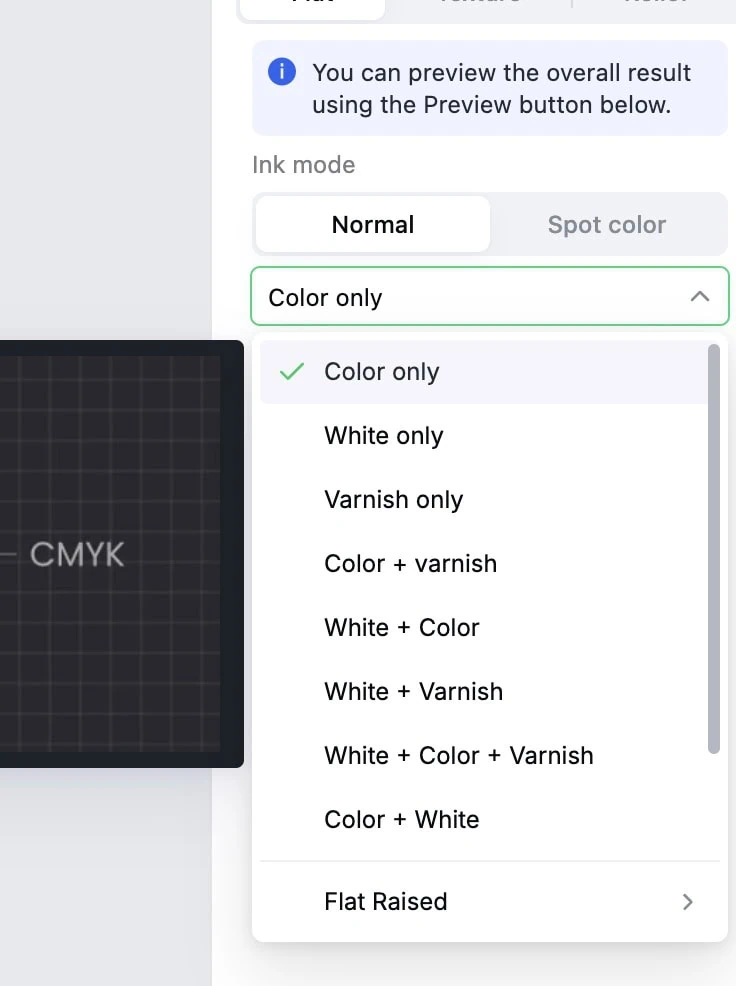
Task: Choose White + Color option
Action: click(483, 628)
